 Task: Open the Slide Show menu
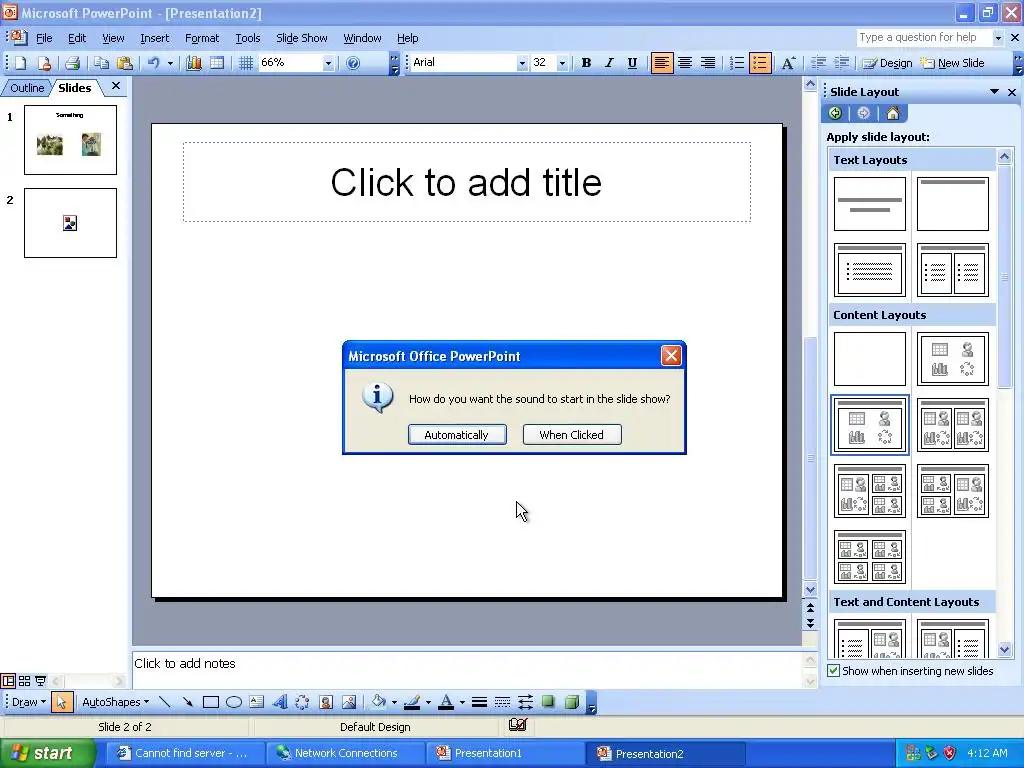coord(302,38)
